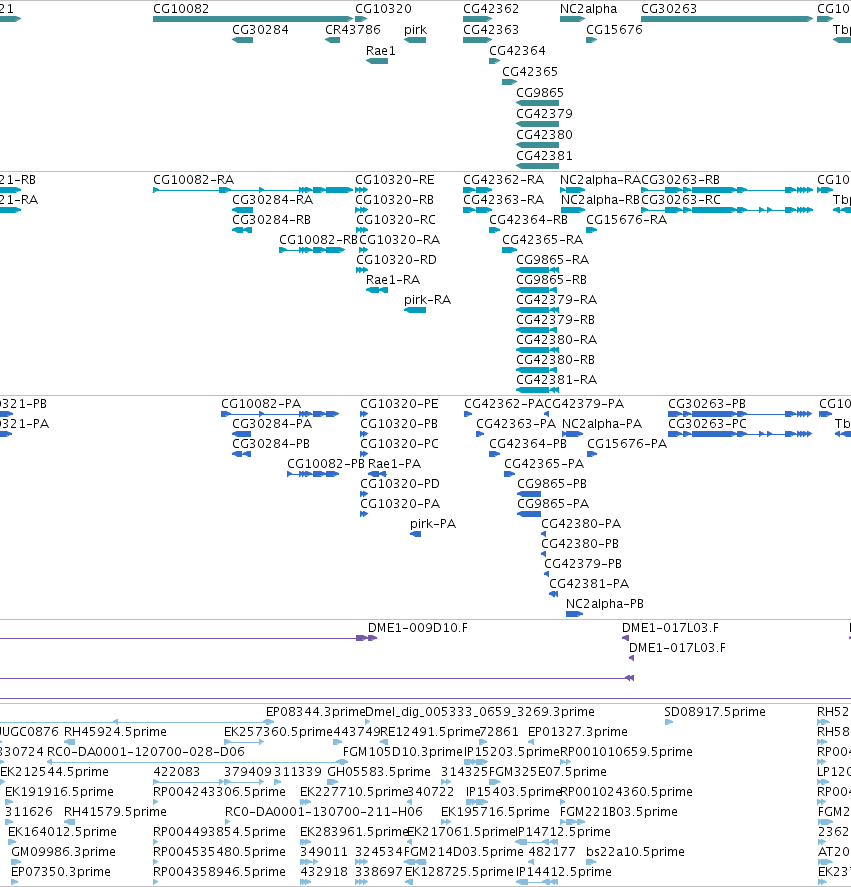Open EST EP08344.3prime label
Viewport: 851px width, 887px height.
pos(316,711)
